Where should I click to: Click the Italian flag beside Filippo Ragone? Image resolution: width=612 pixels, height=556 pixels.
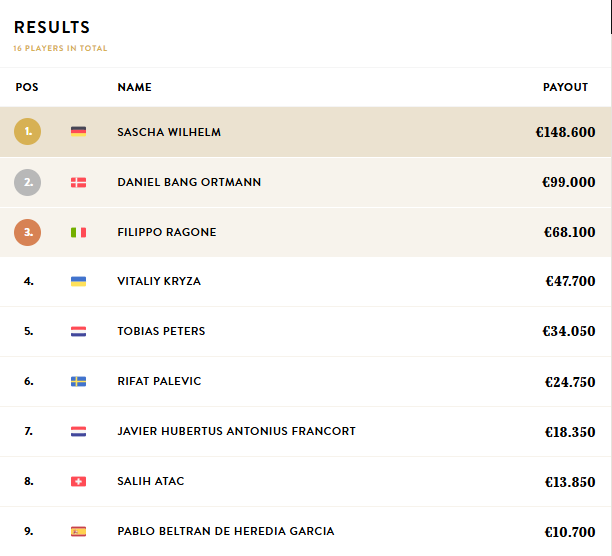[x=78, y=232]
